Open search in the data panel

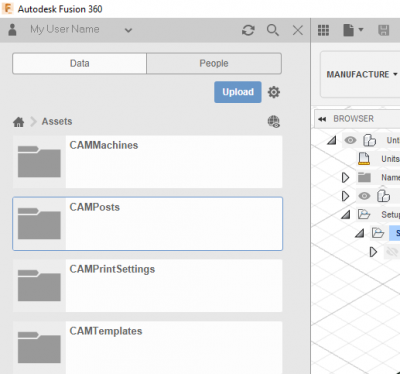coord(273,30)
